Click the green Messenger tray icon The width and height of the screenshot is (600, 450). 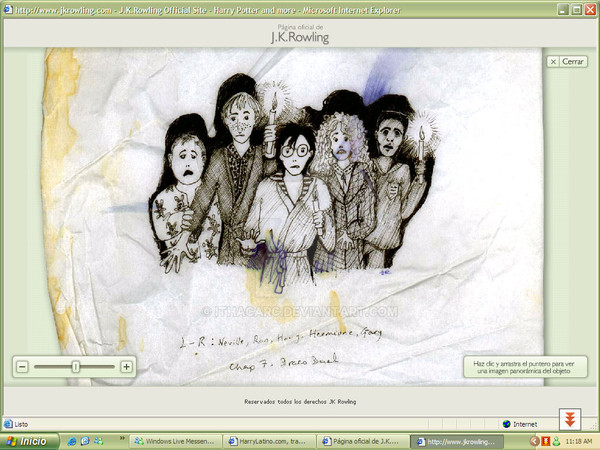click(556, 442)
